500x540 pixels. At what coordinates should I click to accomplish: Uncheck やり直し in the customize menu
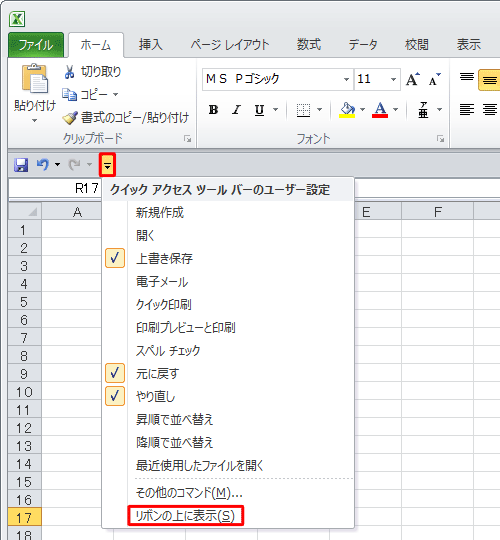(115, 396)
